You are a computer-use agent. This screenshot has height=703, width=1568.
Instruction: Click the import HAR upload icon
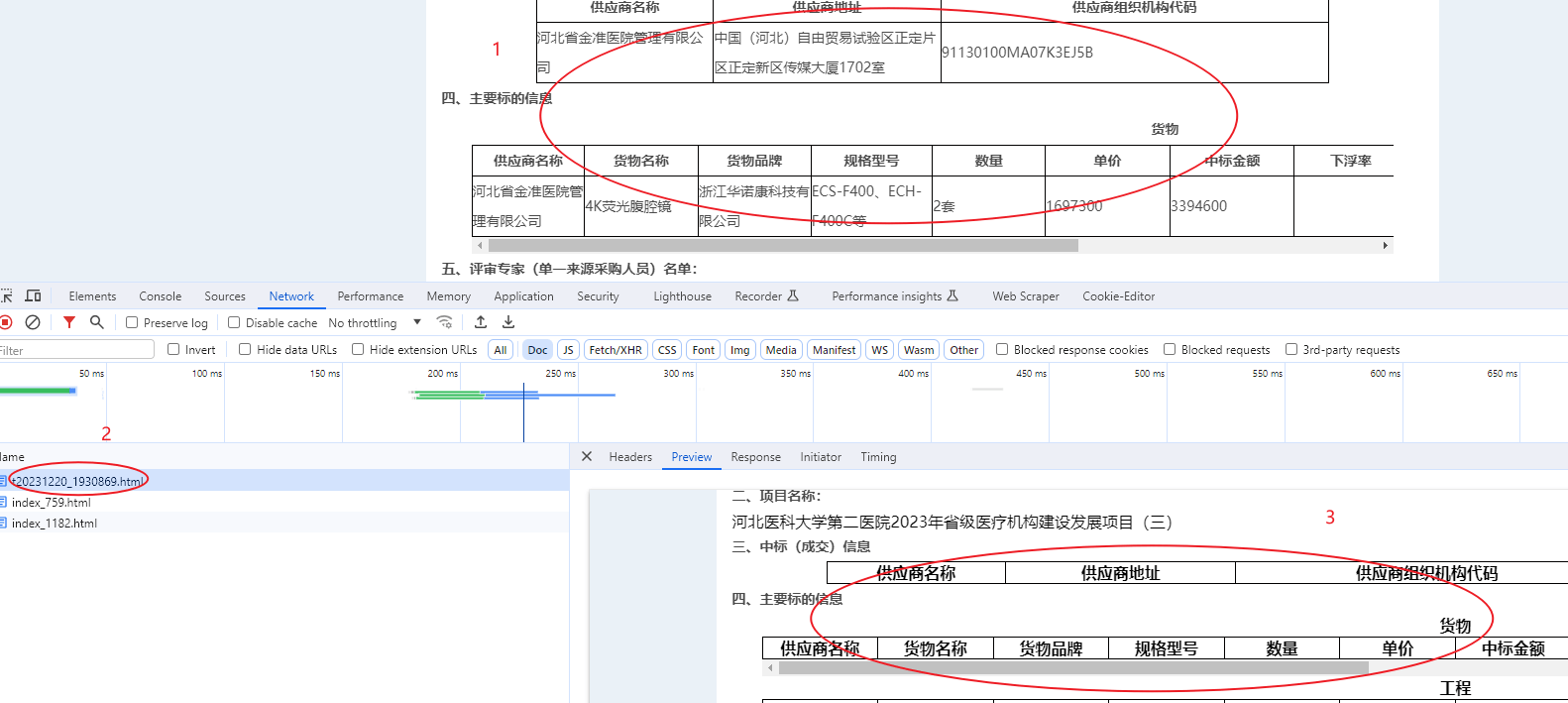click(x=481, y=322)
